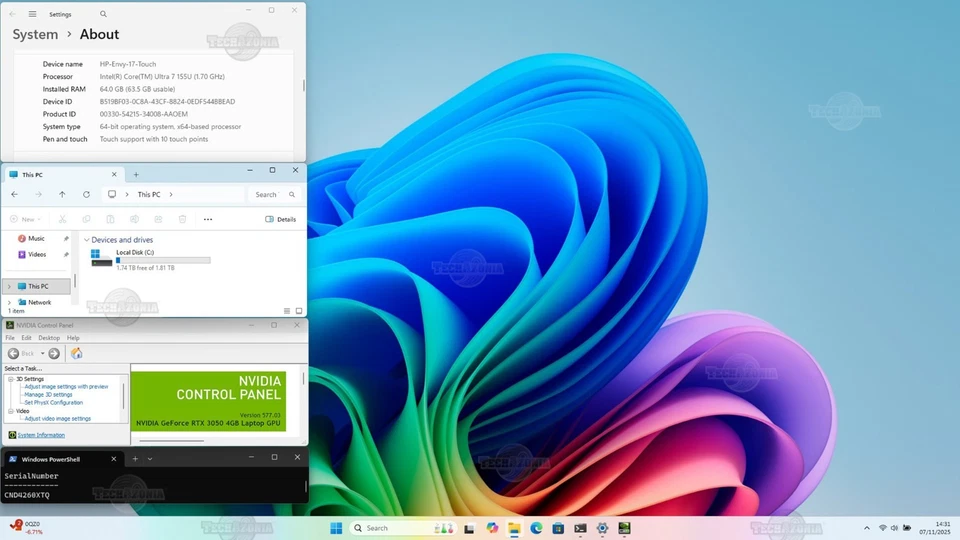This screenshot has height=540, width=960.
Task: Switch to details list view in File Explorer
Action: 287,311
